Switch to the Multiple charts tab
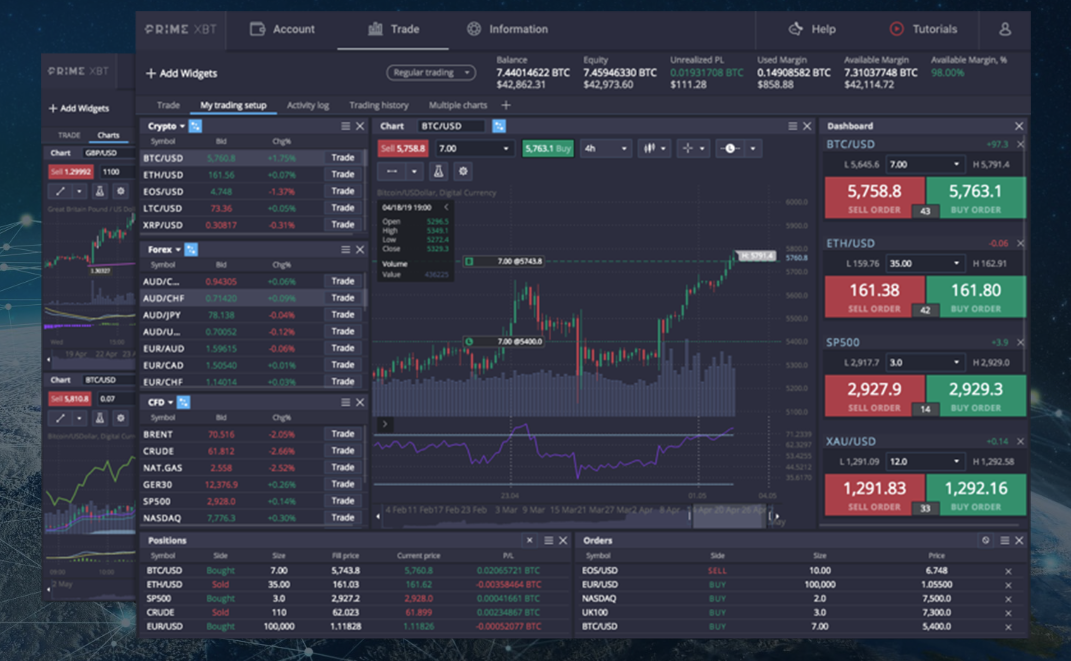1071x661 pixels. pos(458,105)
